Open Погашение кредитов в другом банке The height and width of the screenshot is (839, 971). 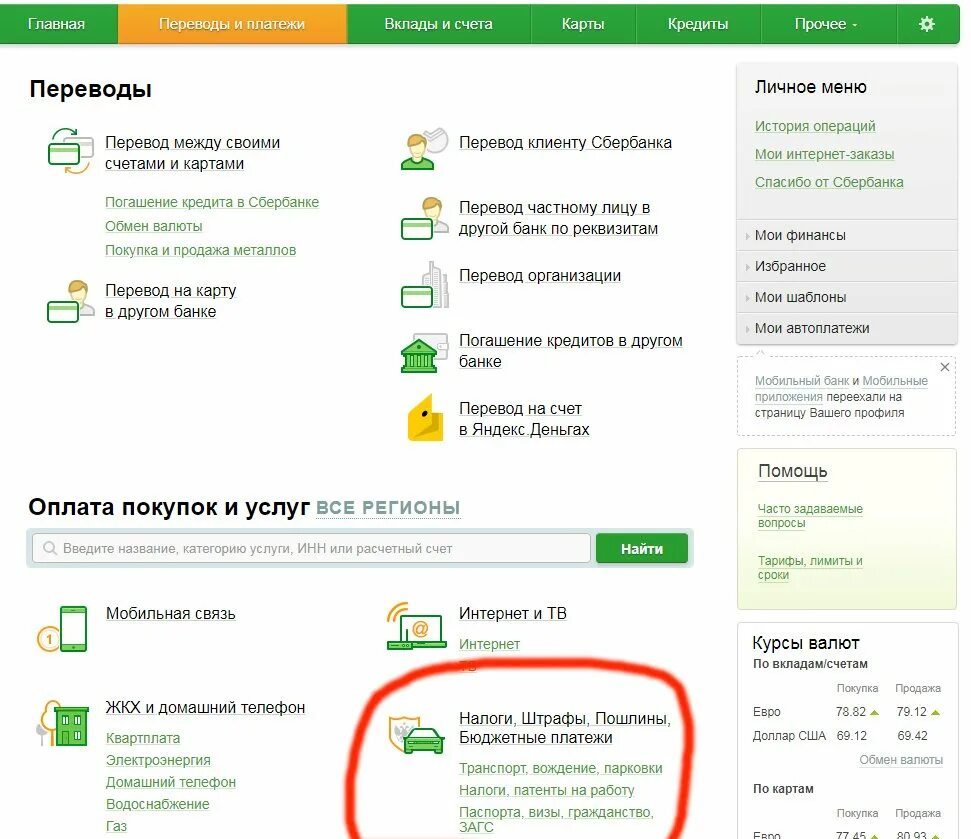pyautogui.click(x=570, y=351)
